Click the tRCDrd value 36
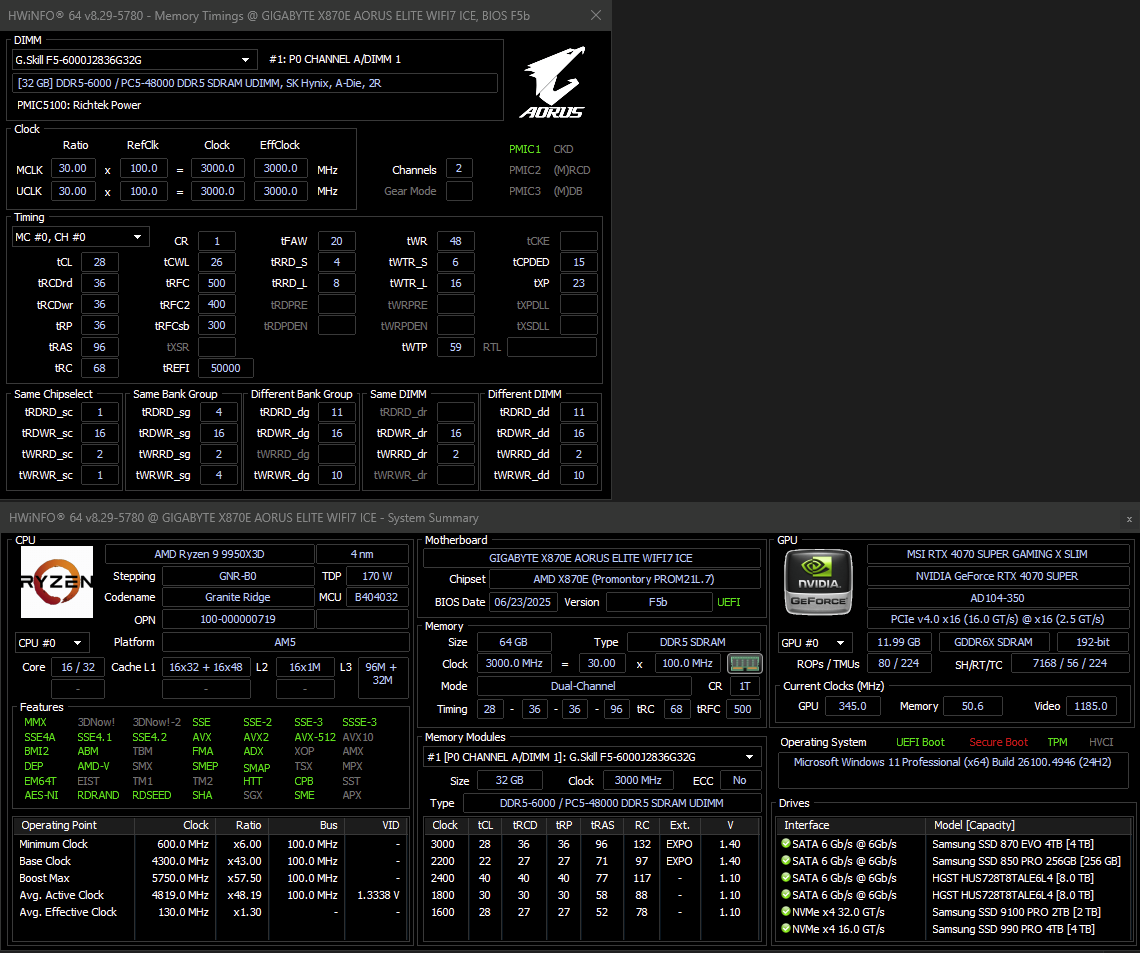The width and height of the screenshot is (1140, 953). point(100,283)
